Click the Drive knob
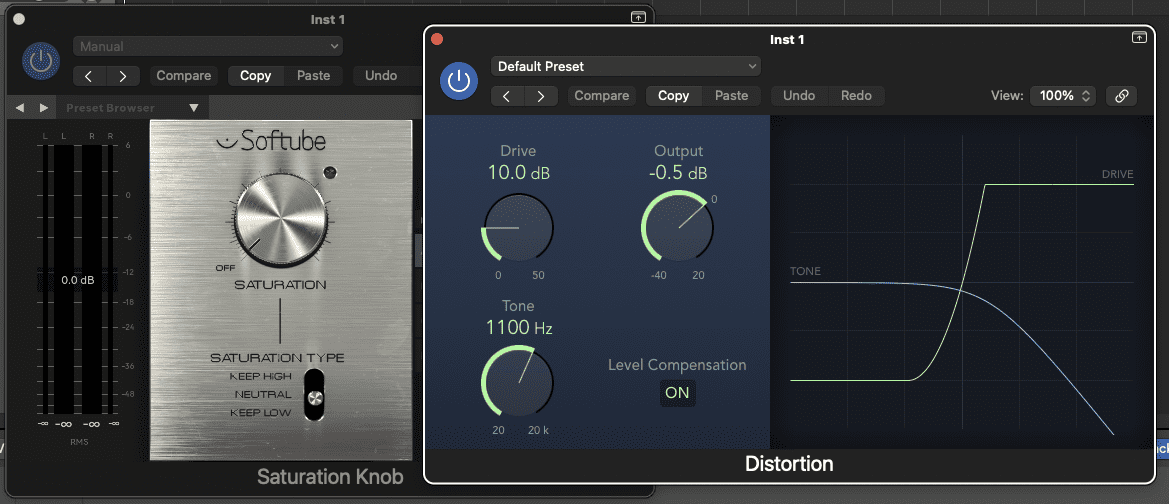This screenshot has width=1169, height=504. click(518, 227)
